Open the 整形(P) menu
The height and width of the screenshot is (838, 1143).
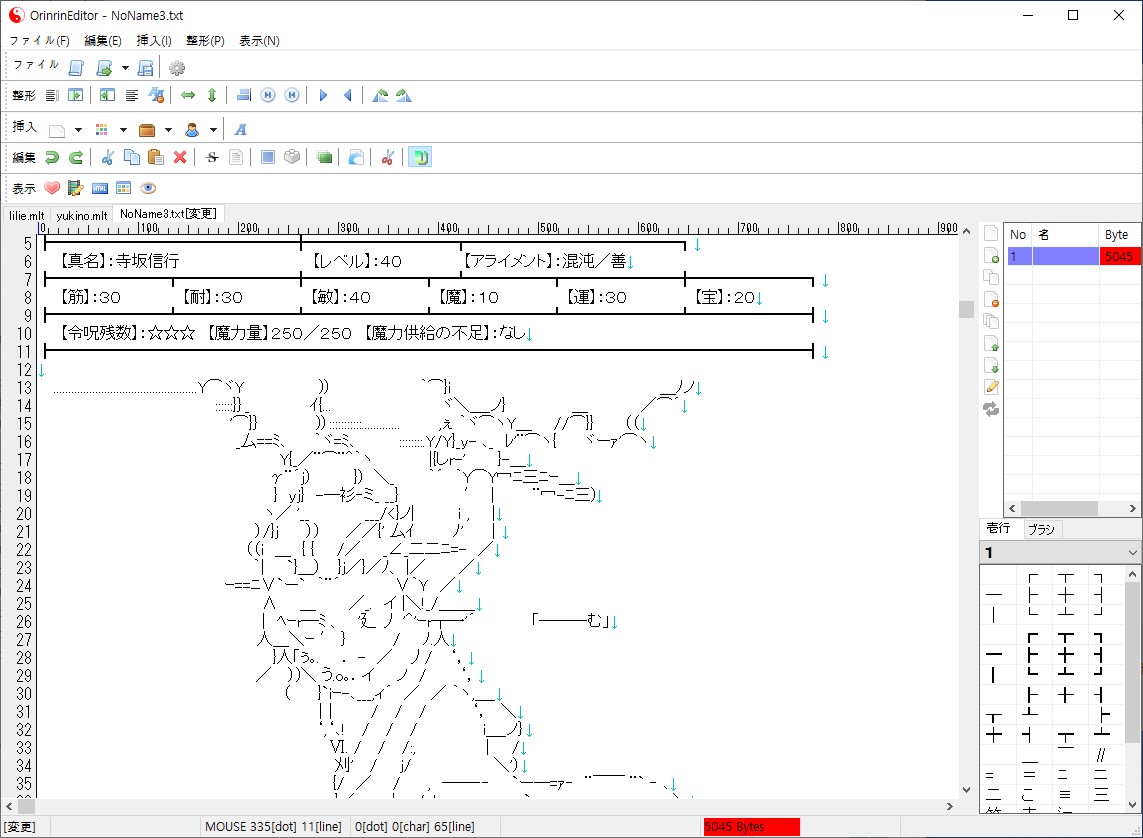[x=205, y=41]
